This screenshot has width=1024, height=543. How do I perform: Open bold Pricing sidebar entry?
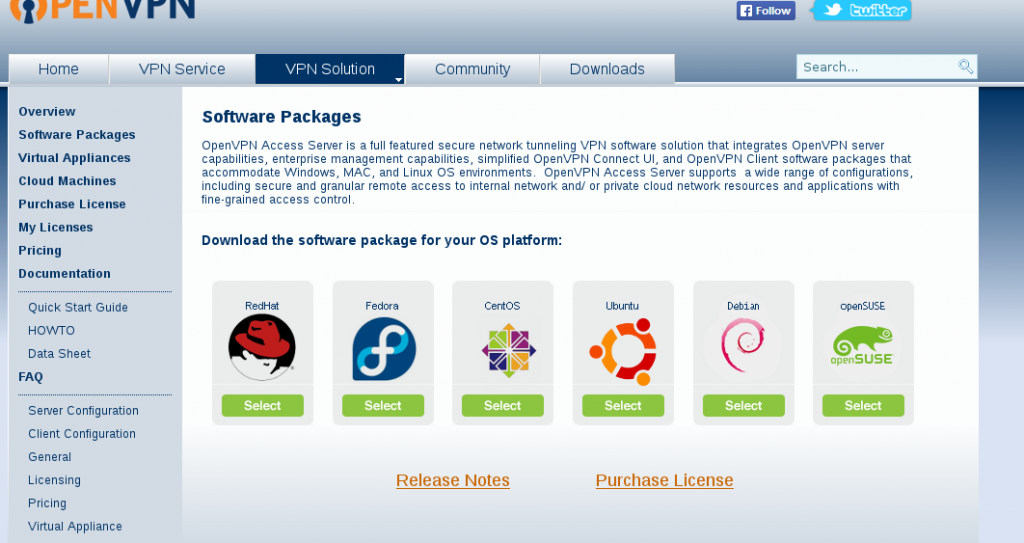click(x=40, y=251)
